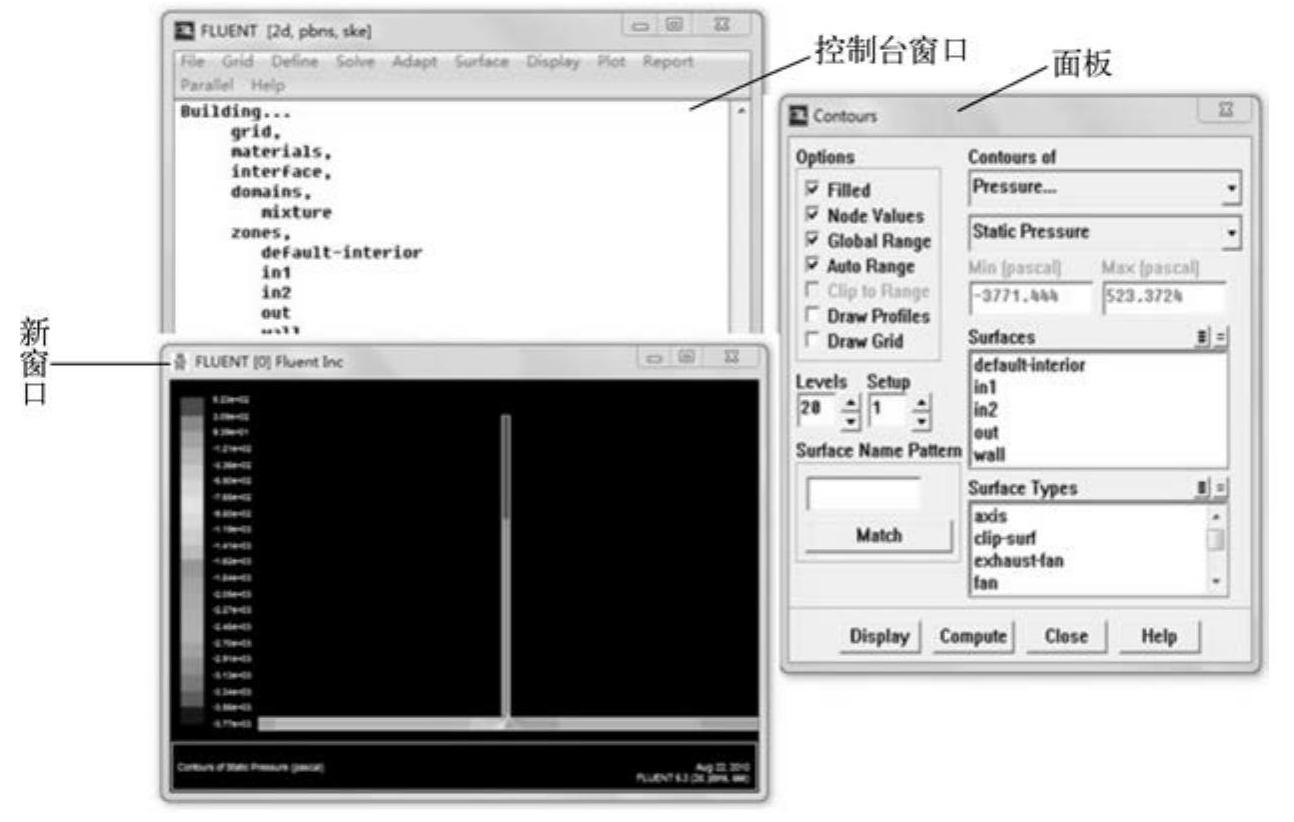Expand the Pressure... category dropdown
This screenshot has height=822, width=1294.
pyautogui.click(x=1232, y=189)
